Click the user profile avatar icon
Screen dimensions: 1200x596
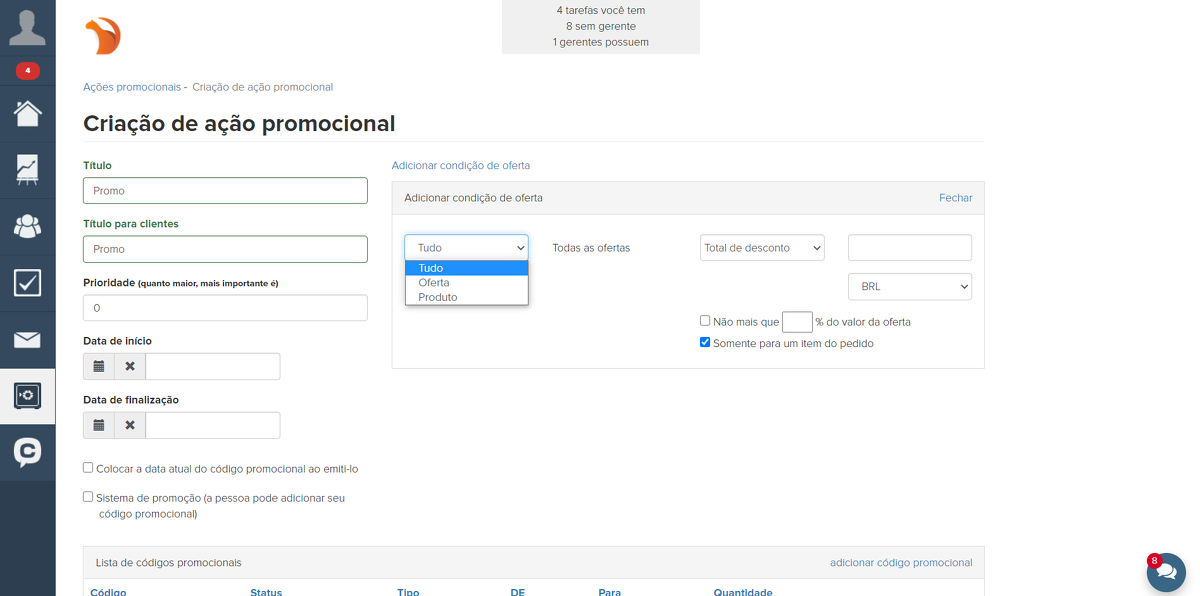[x=27, y=28]
